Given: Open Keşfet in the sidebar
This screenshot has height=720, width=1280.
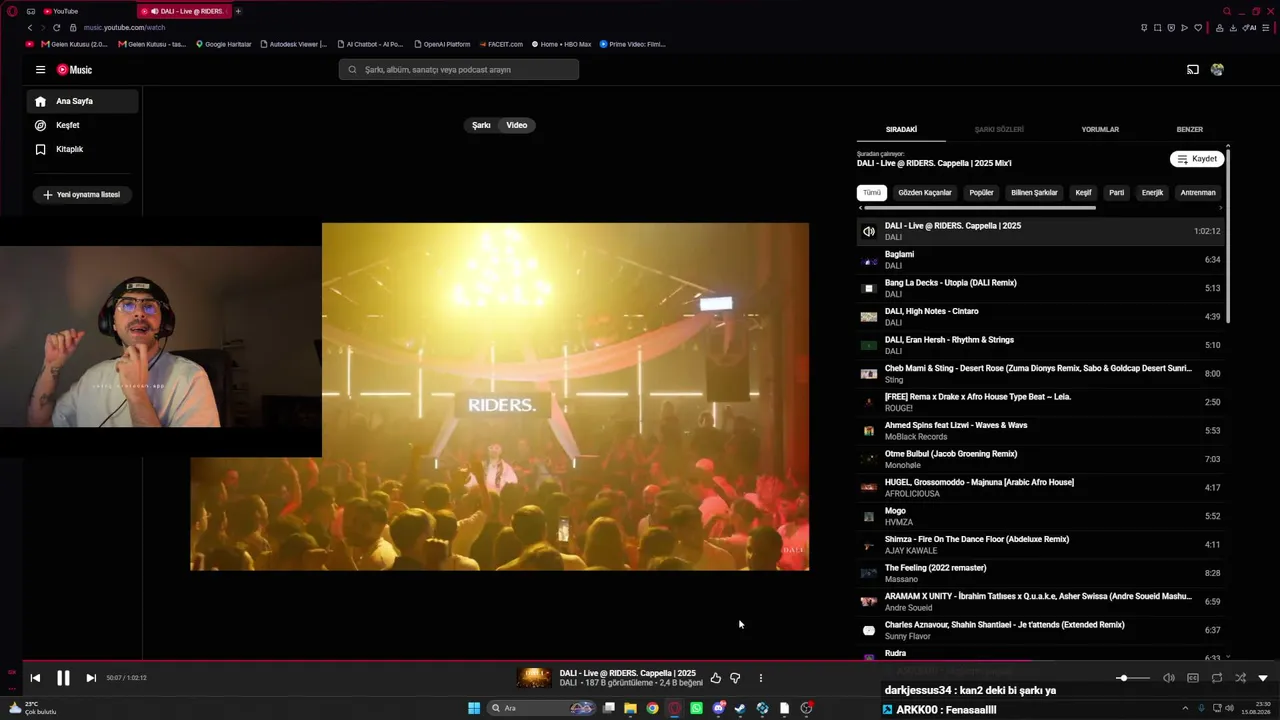Looking at the screenshot, I should point(82,125).
